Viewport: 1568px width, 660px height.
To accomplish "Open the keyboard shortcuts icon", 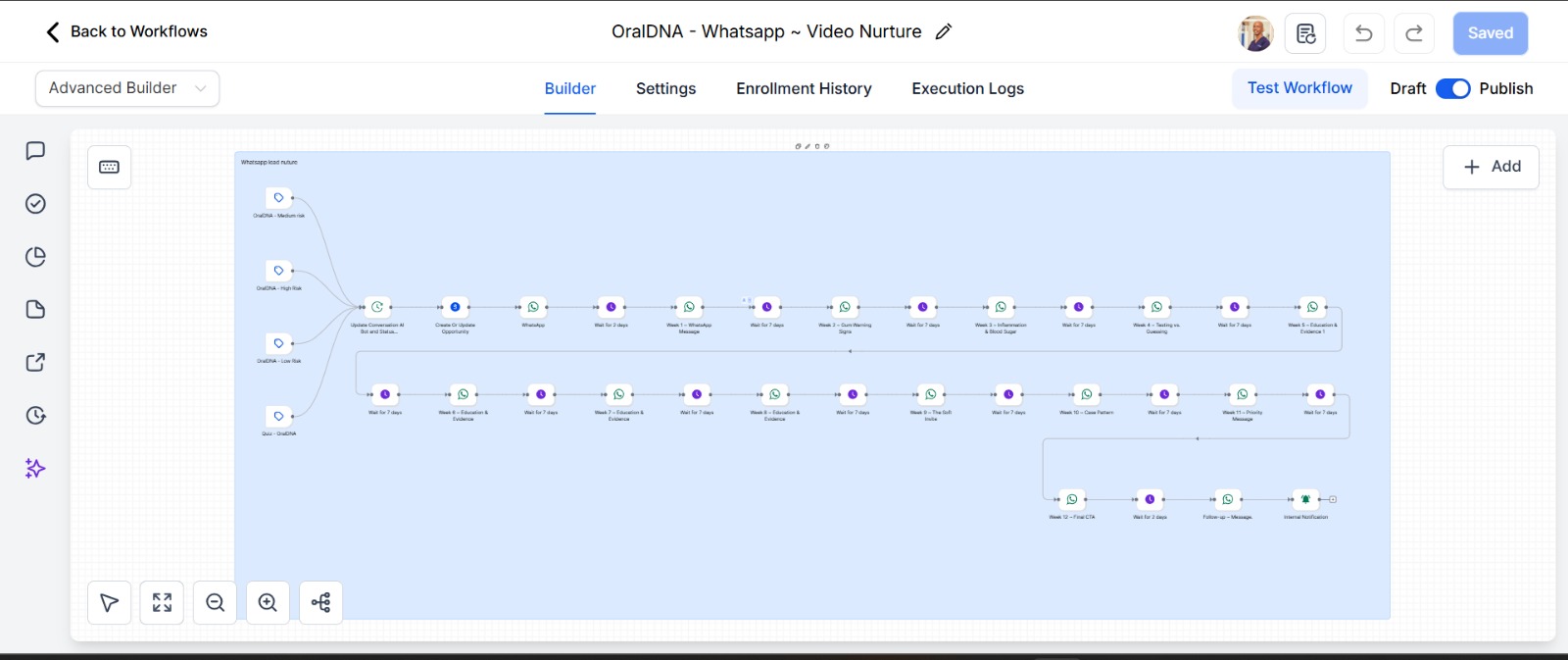I will coord(110,168).
